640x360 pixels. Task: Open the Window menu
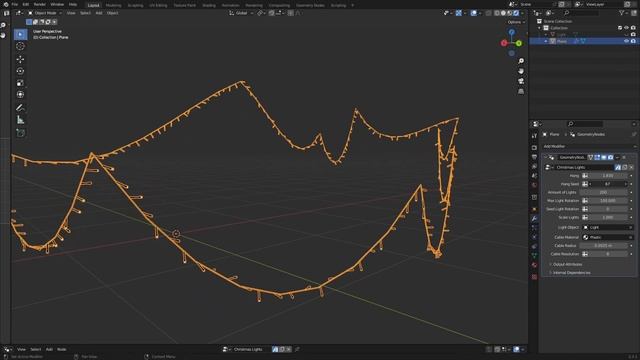pos(57,4)
